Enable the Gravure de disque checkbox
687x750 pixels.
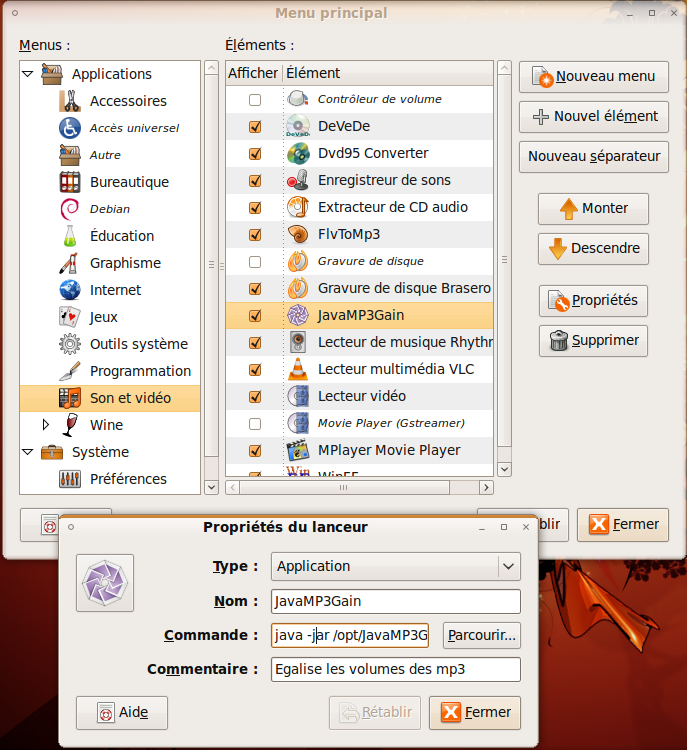(x=255, y=262)
